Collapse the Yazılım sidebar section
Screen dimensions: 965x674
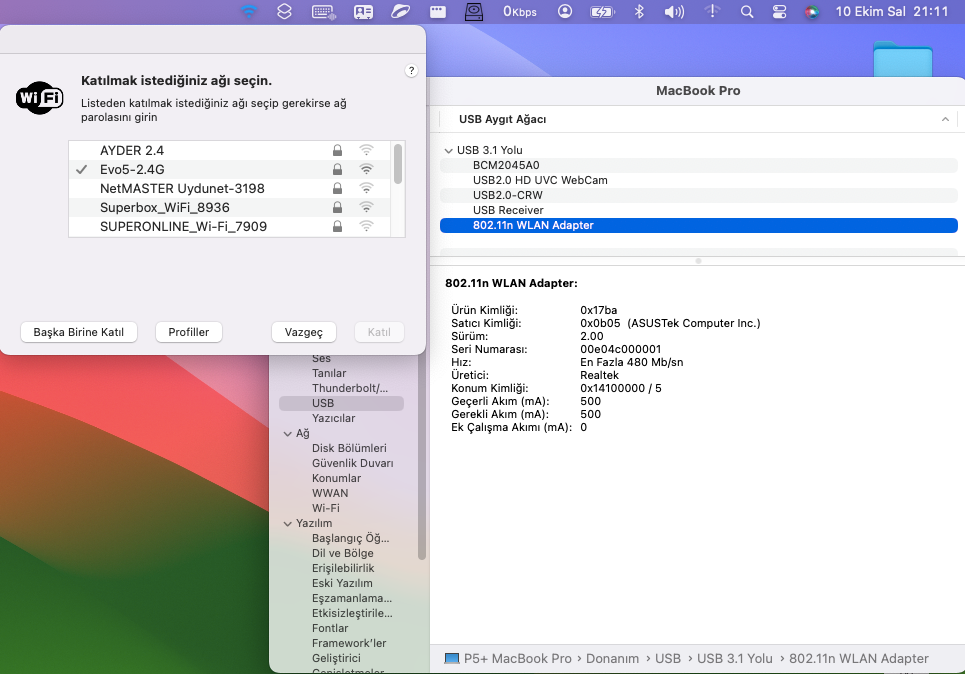click(x=287, y=523)
